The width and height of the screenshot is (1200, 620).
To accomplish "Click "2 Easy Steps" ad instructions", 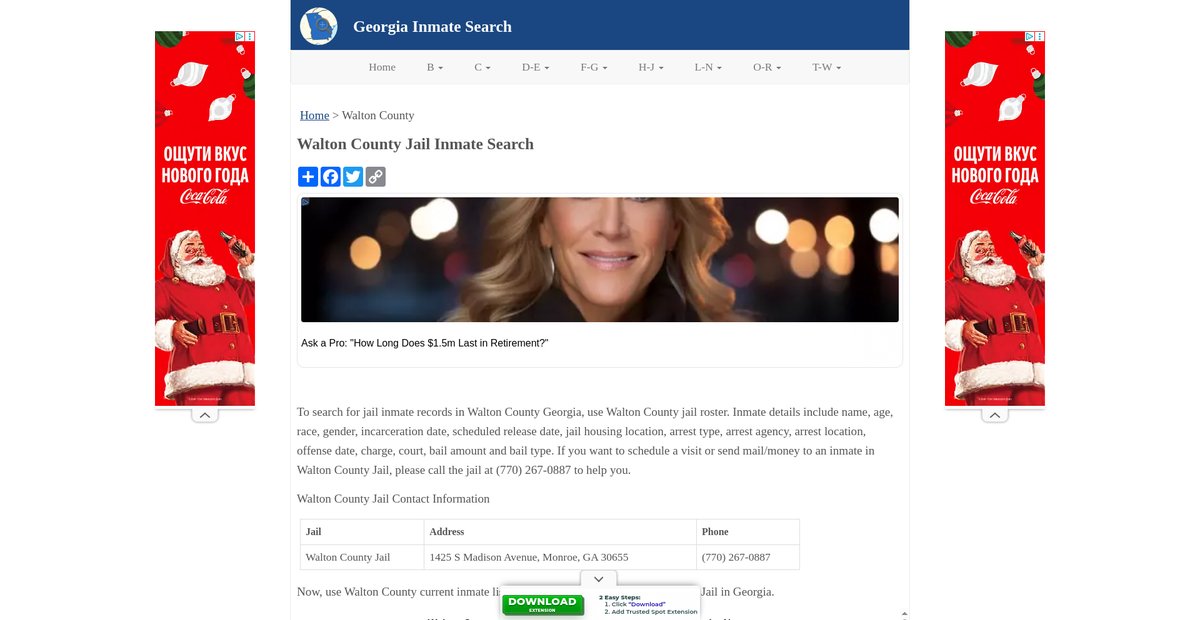I will pyautogui.click(x=648, y=605).
